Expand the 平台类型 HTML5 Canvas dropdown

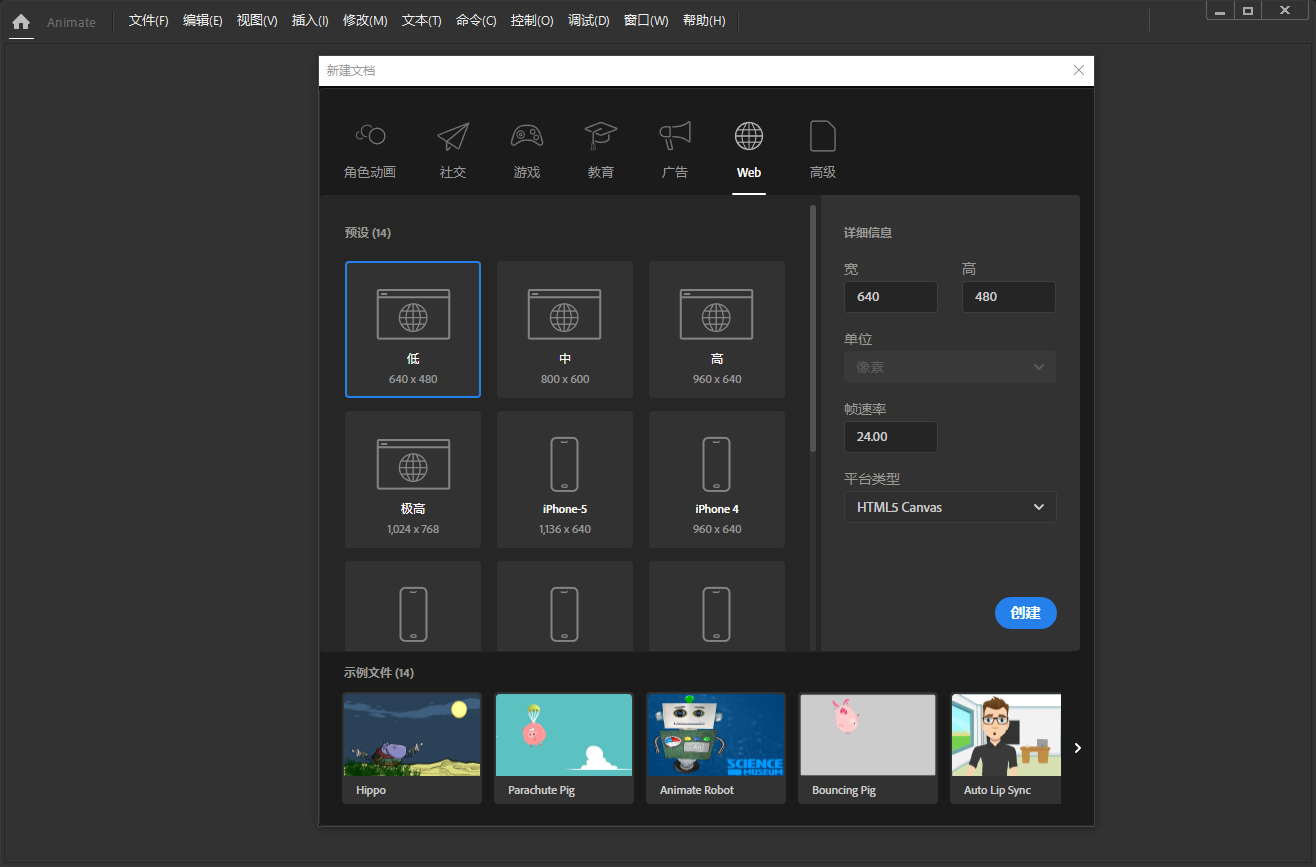coord(950,507)
